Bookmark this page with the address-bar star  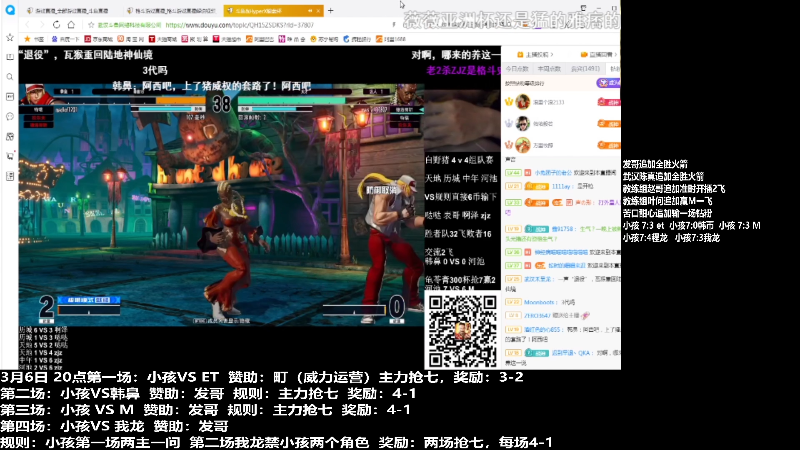[x=91, y=24]
